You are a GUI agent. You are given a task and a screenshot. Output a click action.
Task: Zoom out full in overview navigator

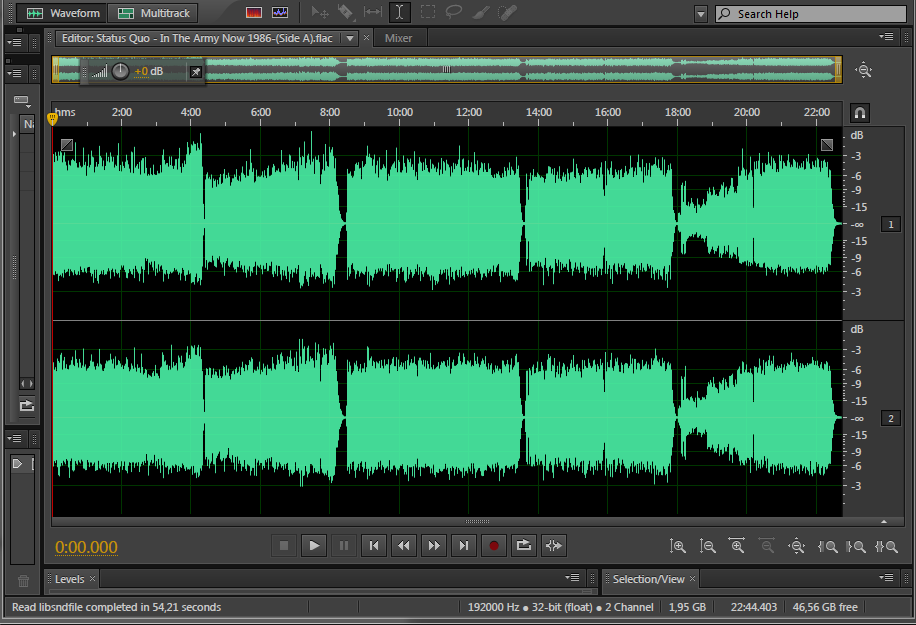[863, 71]
